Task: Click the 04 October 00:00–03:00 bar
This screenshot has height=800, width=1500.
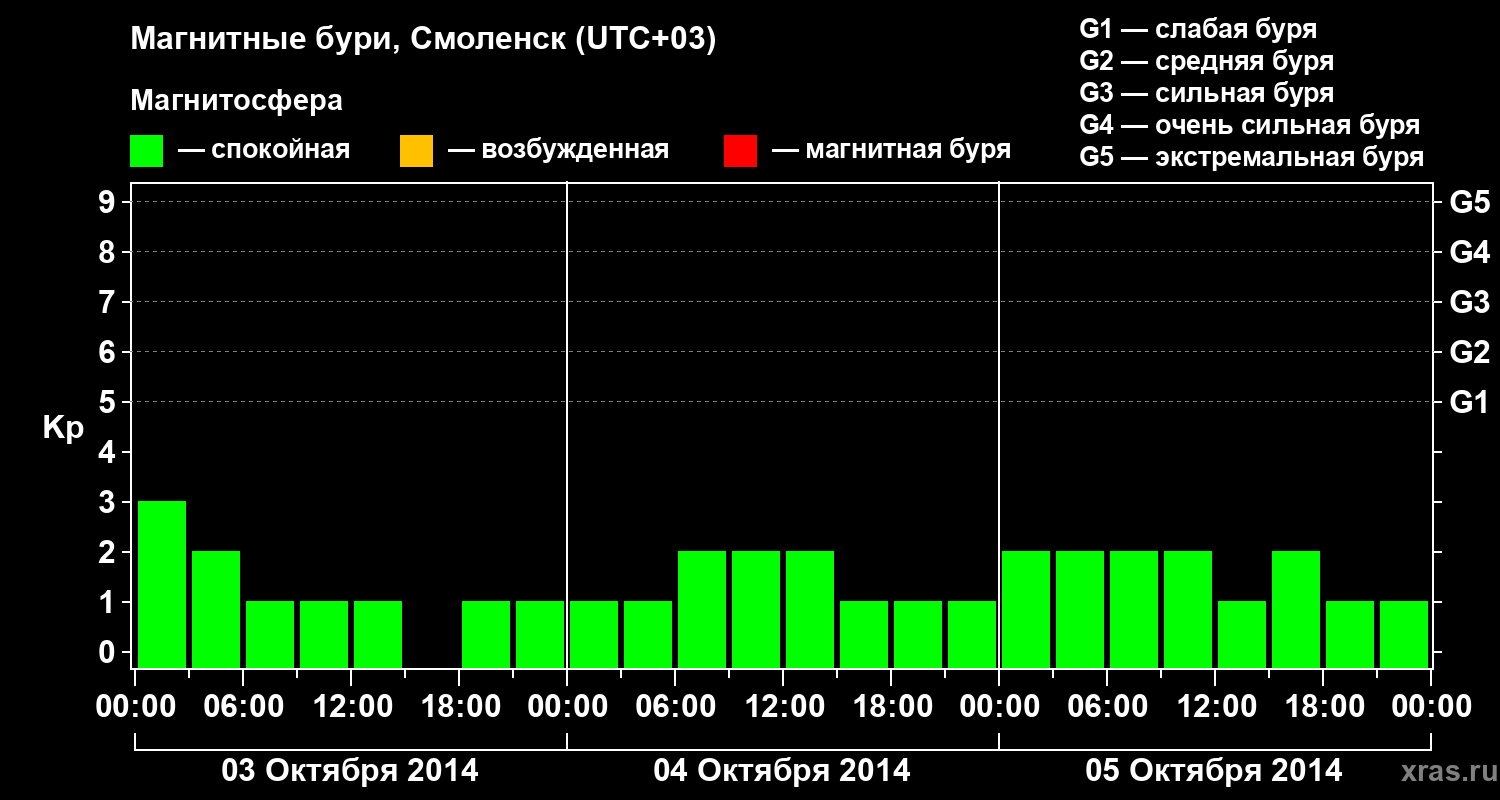Action: click(x=594, y=634)
